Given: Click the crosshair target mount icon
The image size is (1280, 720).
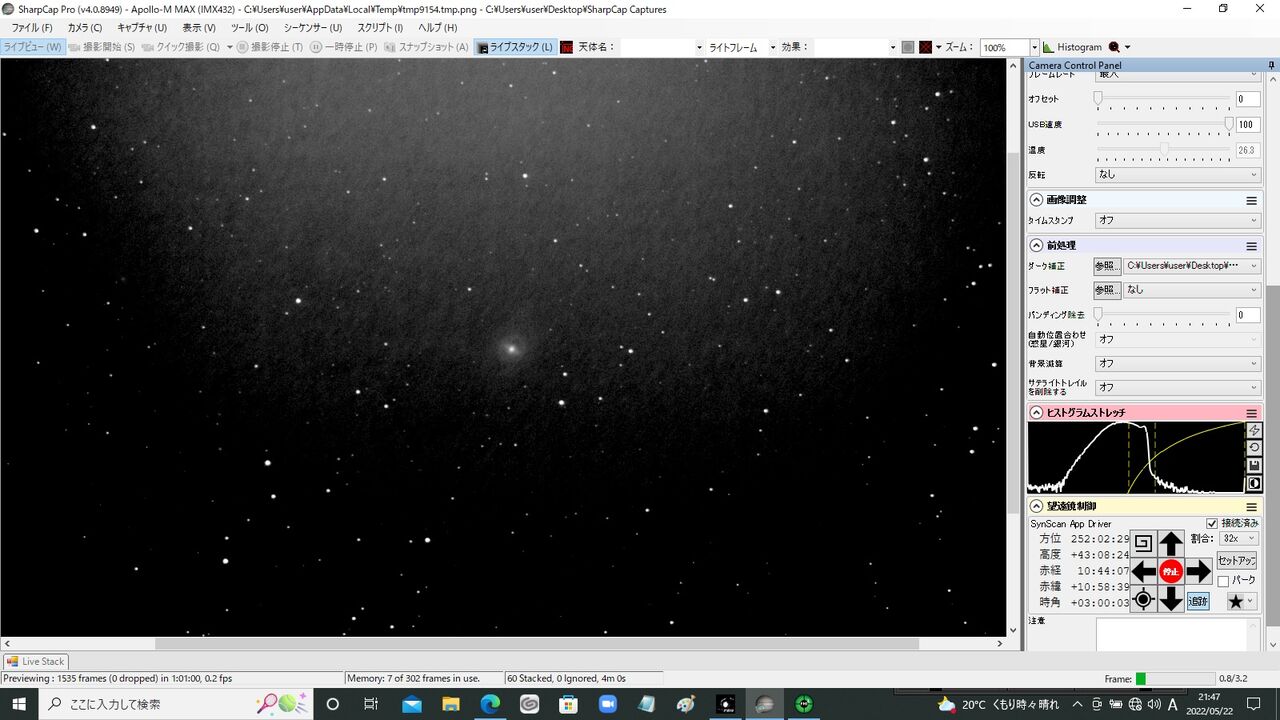Looking at the screenshot, I should [x=1143, y=600].
